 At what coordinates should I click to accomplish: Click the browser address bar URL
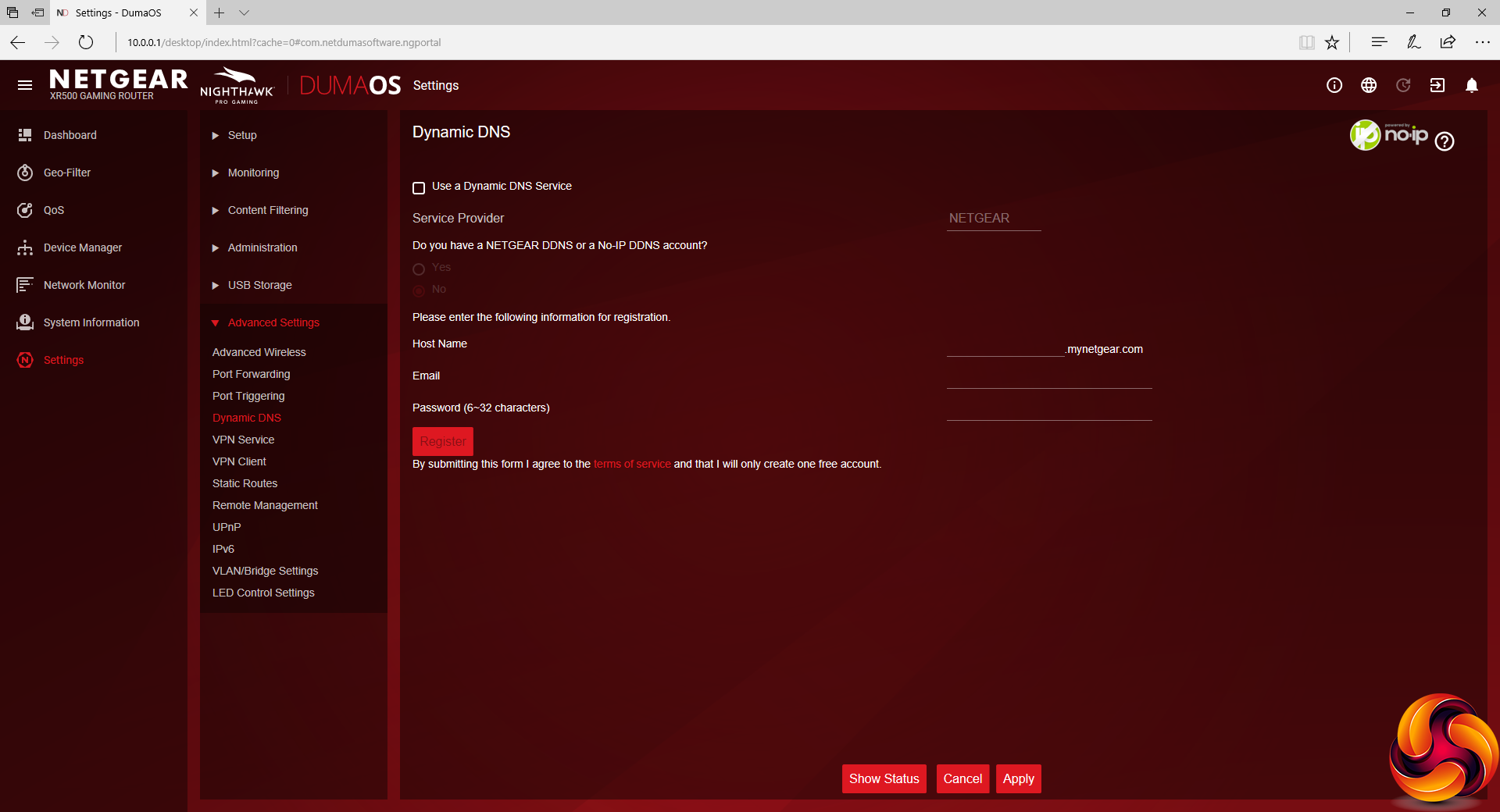(284, 42)
